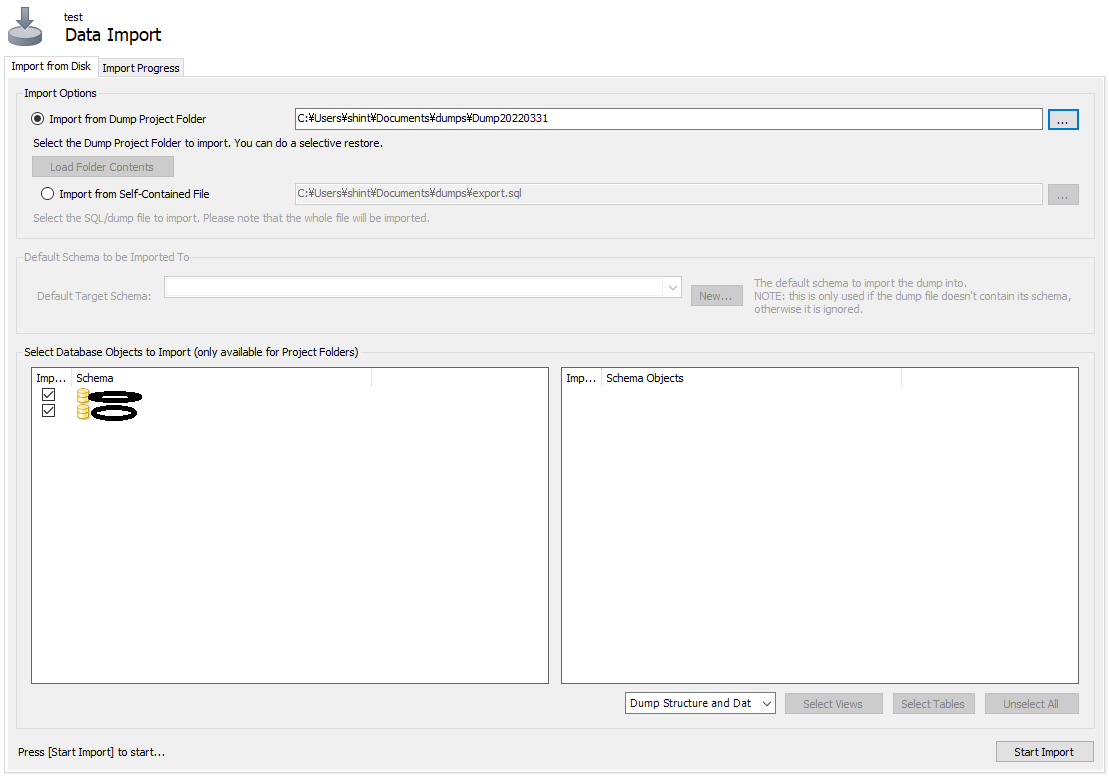The height and width of the screenshot is (781, 1109).
Task: Toggle second schema import checkbox
Action: click(x=48, y=411)
